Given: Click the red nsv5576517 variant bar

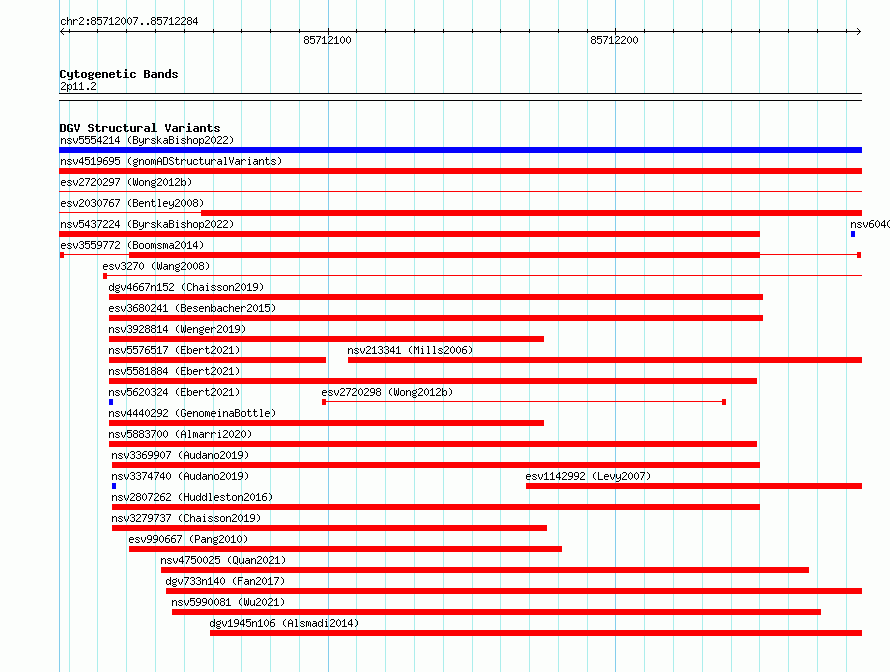Looking at the screenshot, I should 217,360.
